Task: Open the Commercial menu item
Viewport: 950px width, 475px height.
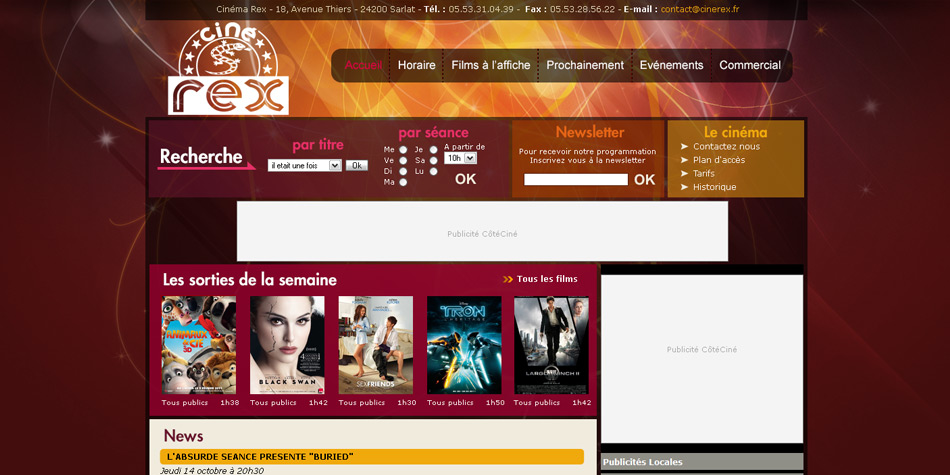Action: coord(750,65)
